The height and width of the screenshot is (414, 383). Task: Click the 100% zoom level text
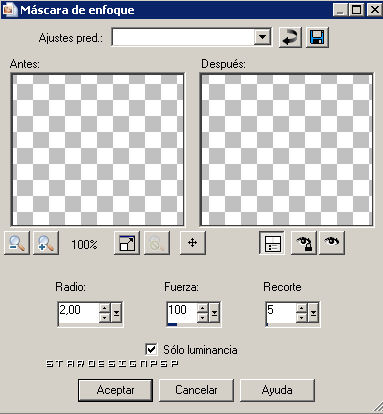tap(84, 245)
